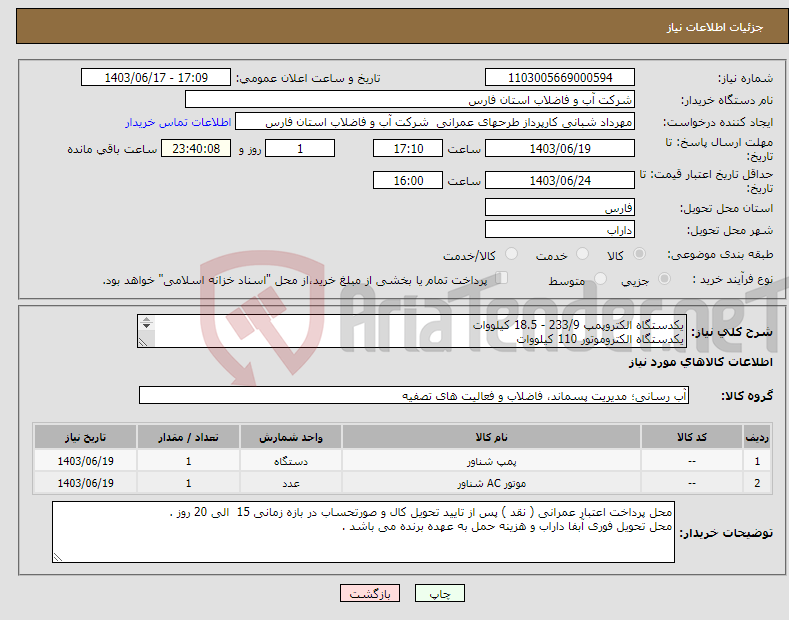Click the ردیف column header
Screen dimensions: 789x620
tap(757, 437)
